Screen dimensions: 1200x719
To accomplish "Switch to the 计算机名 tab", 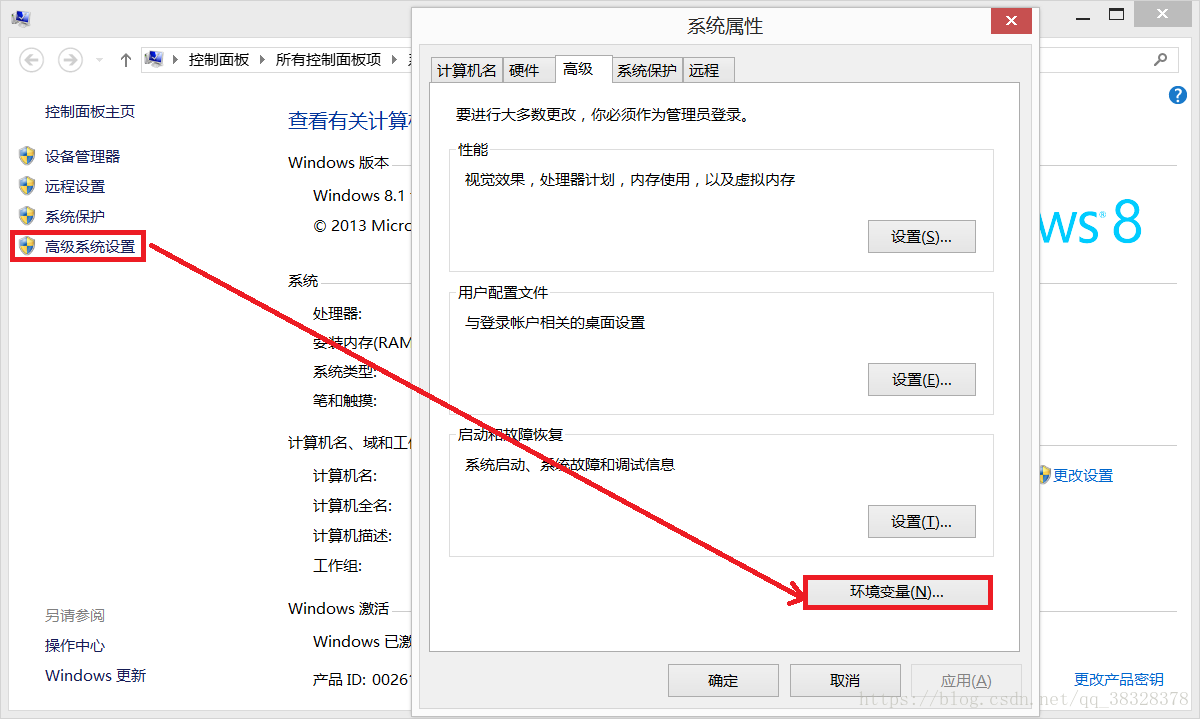I will coord(467,70).
